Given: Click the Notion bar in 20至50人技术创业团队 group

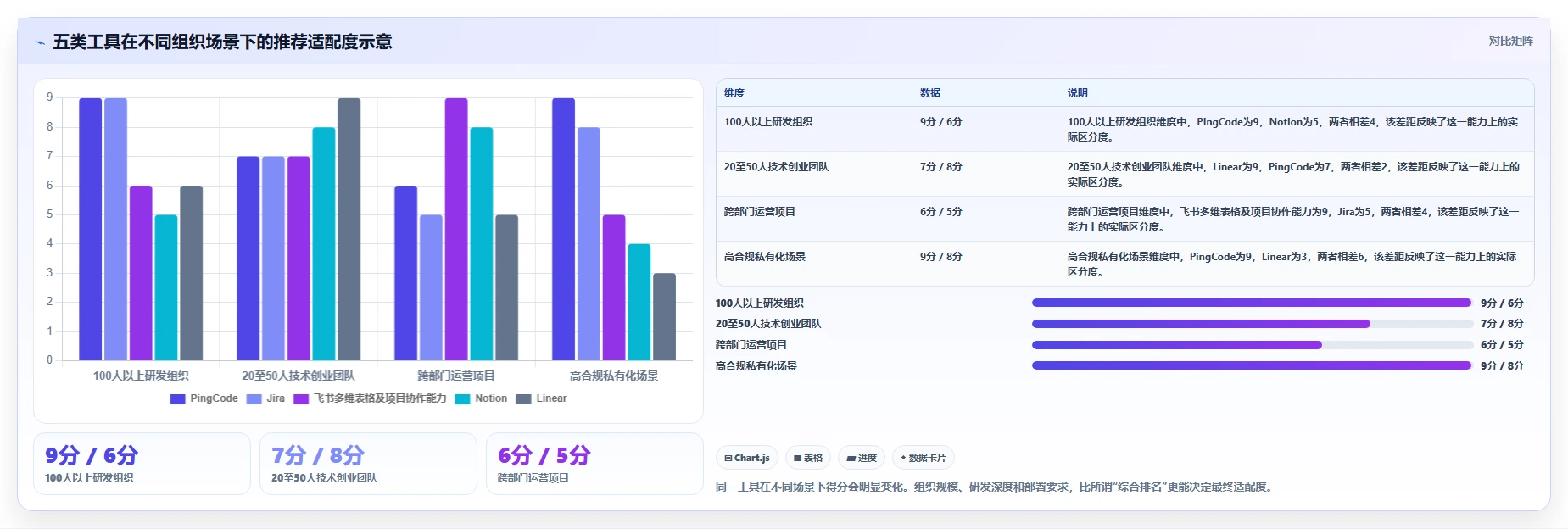Looking at the screenshot, I should point(324,244).
